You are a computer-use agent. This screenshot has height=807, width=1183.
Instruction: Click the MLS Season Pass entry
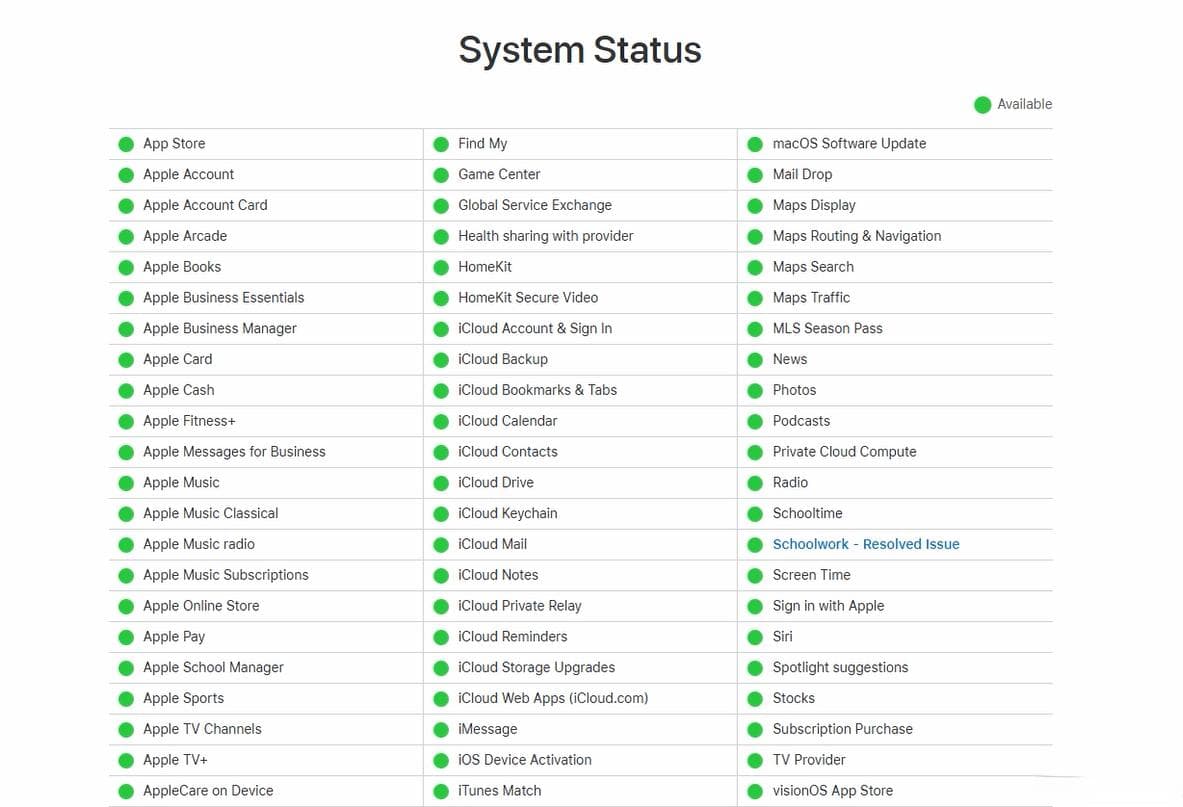[827, 328]
